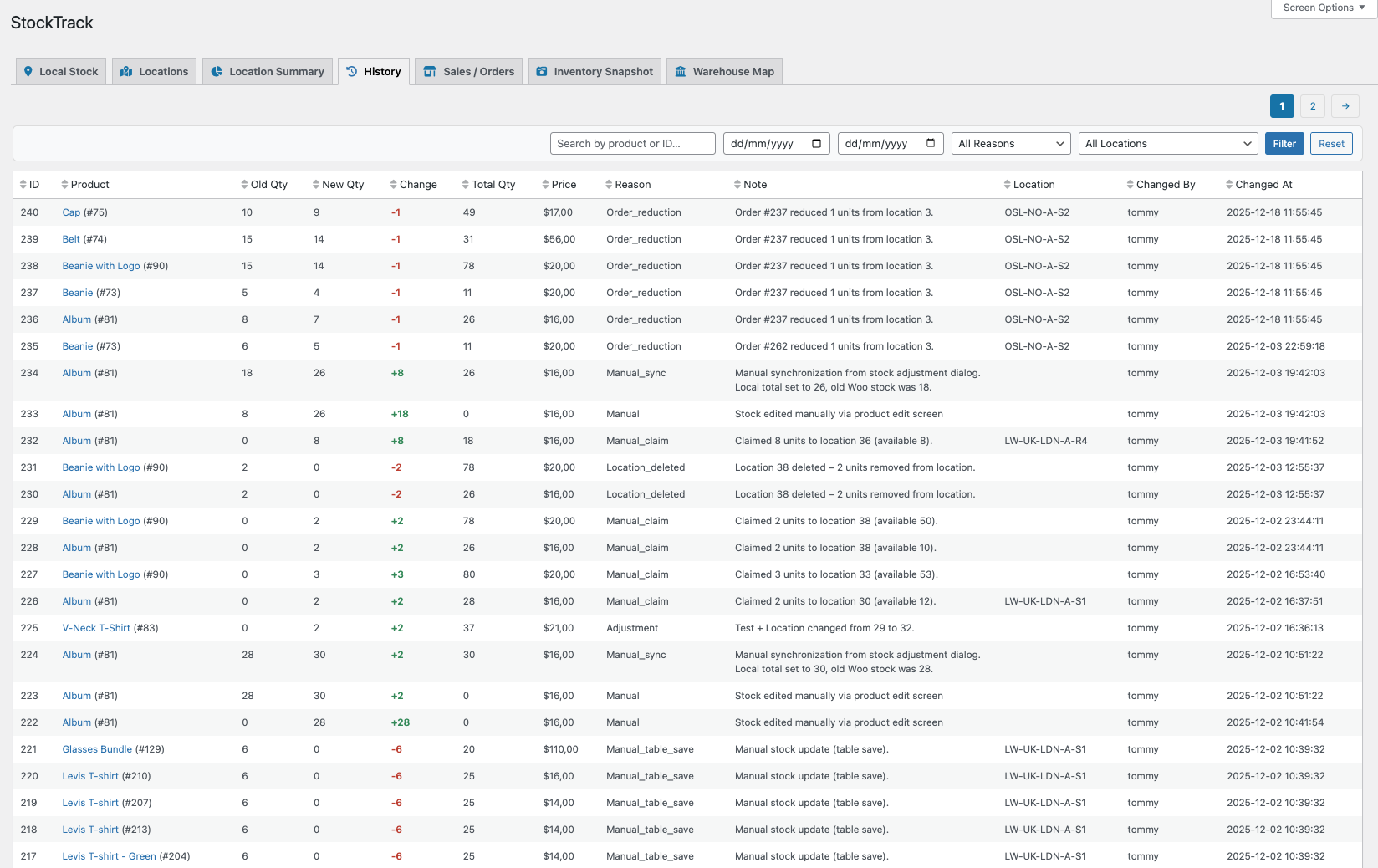Open the Cap product link

coord(71,212)
